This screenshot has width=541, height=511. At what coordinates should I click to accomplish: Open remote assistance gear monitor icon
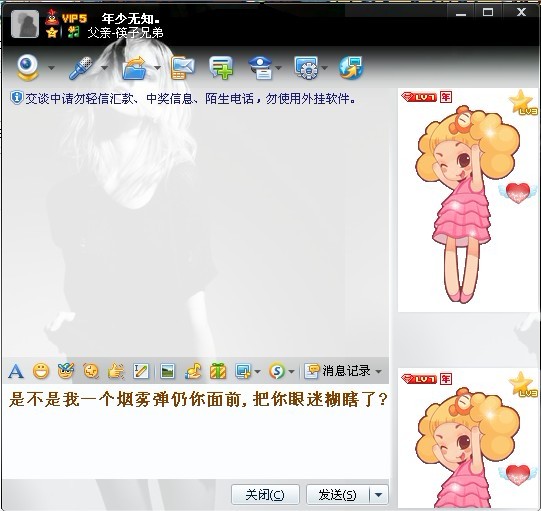tap(306, 68)
